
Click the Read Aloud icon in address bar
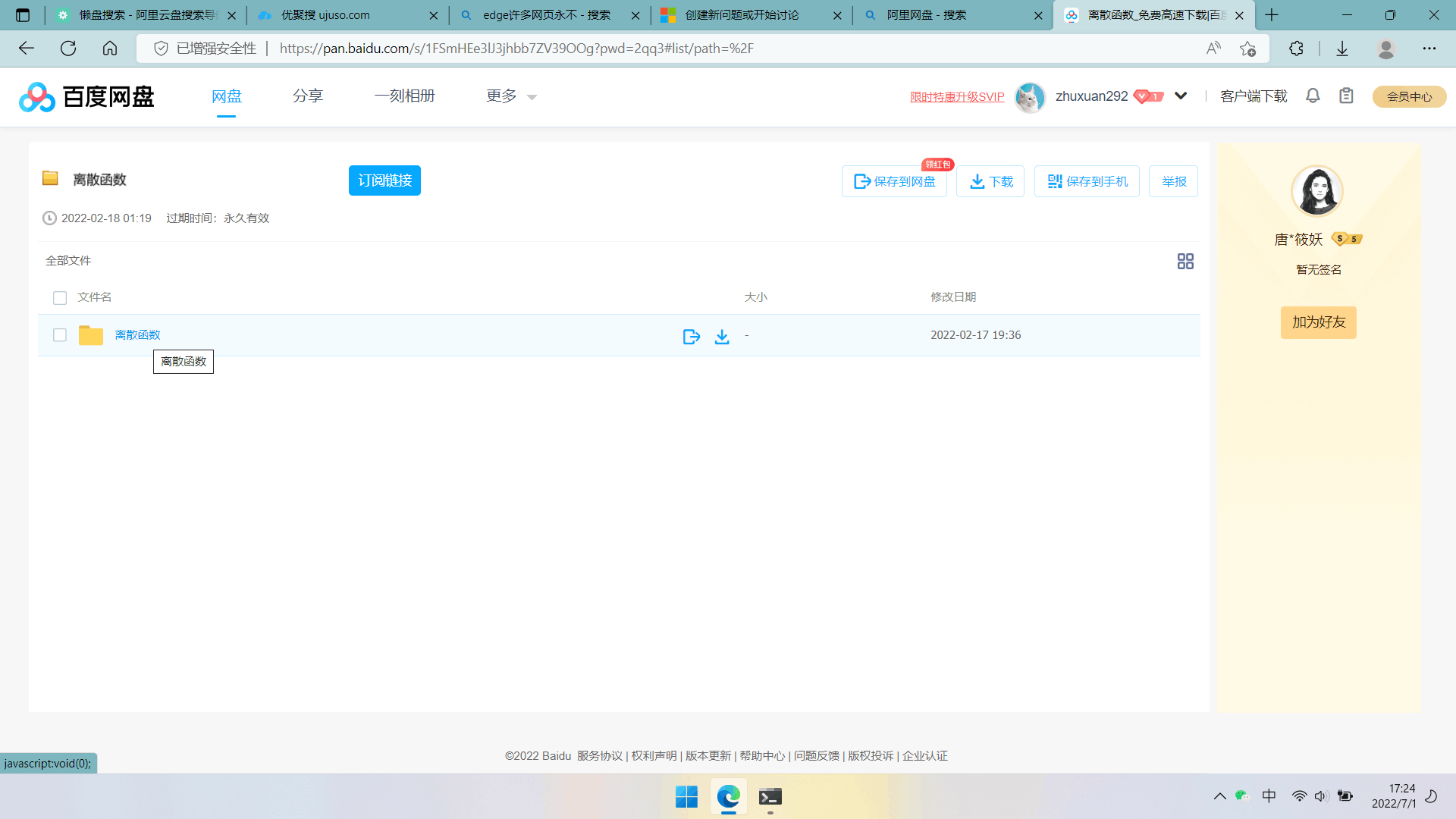[x=1213, y=49]
